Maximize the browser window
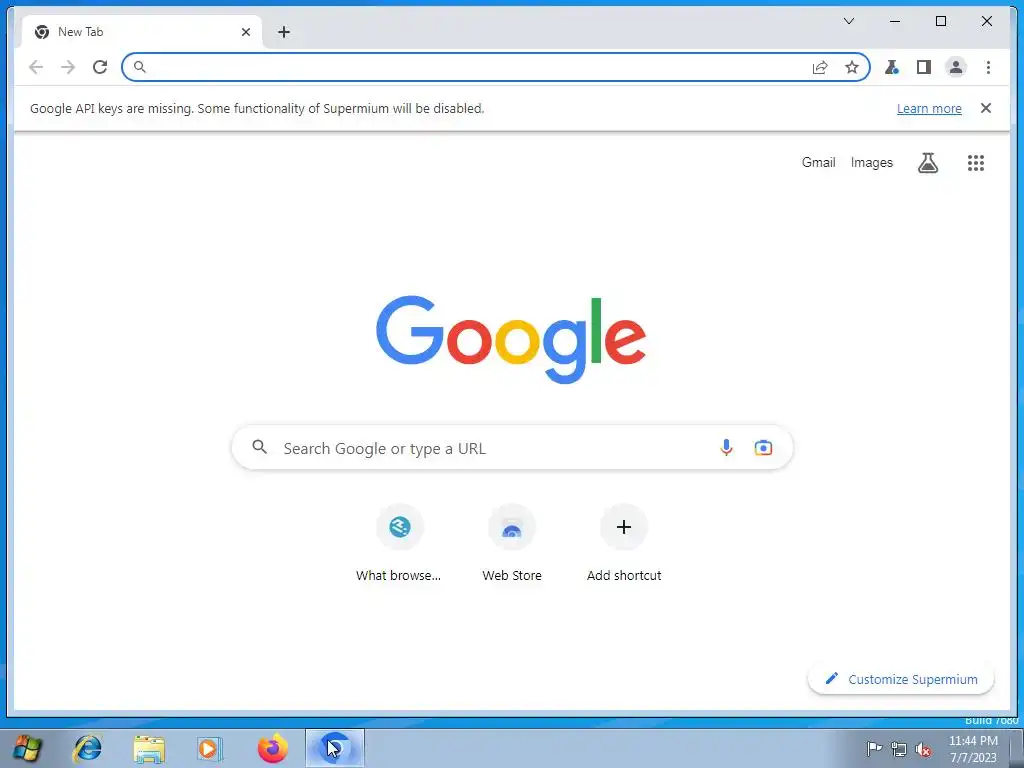This screenshot has width=1024, height=768. [940, 21]
